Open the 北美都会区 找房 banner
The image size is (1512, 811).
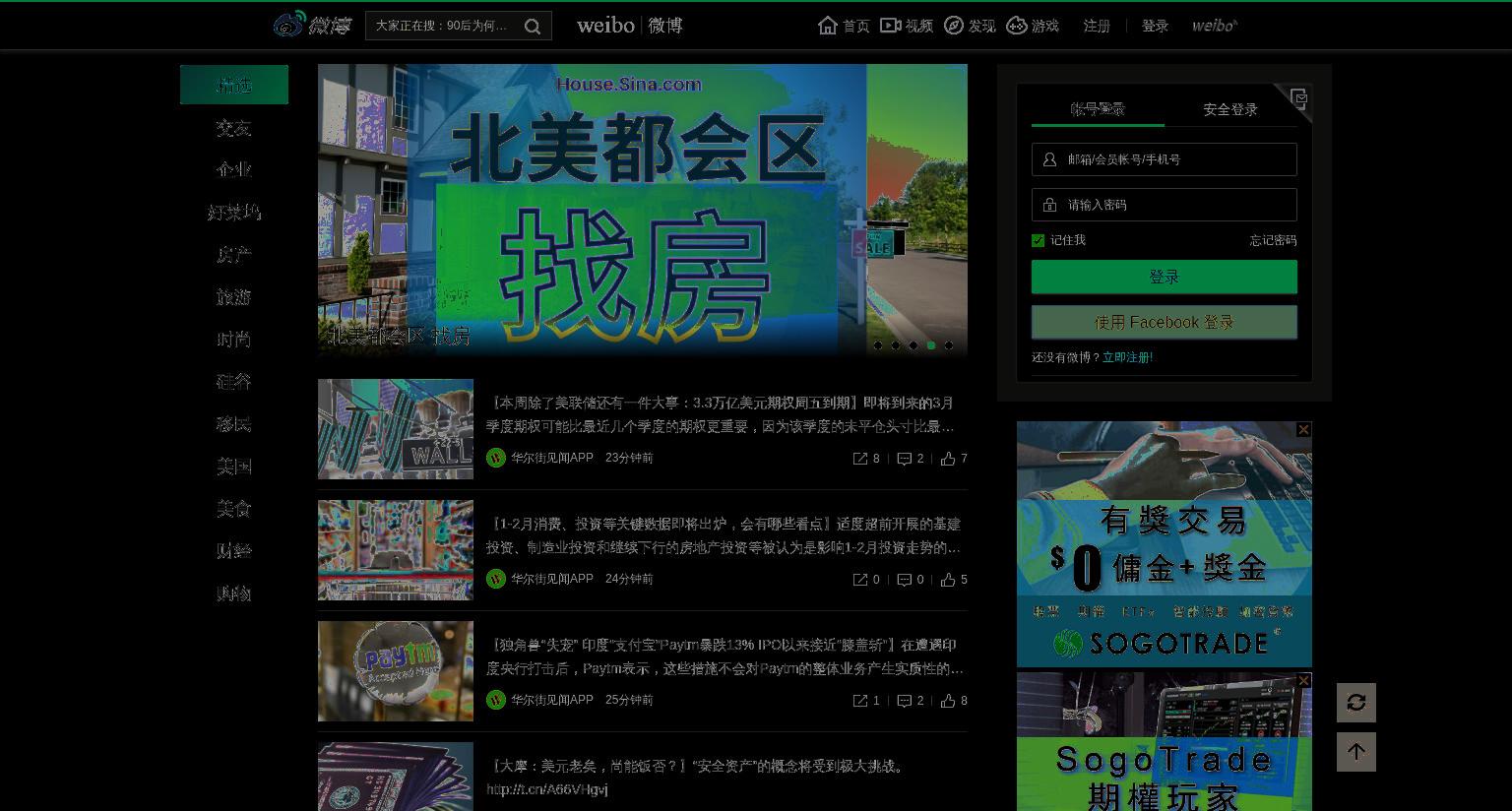point(643,210)
